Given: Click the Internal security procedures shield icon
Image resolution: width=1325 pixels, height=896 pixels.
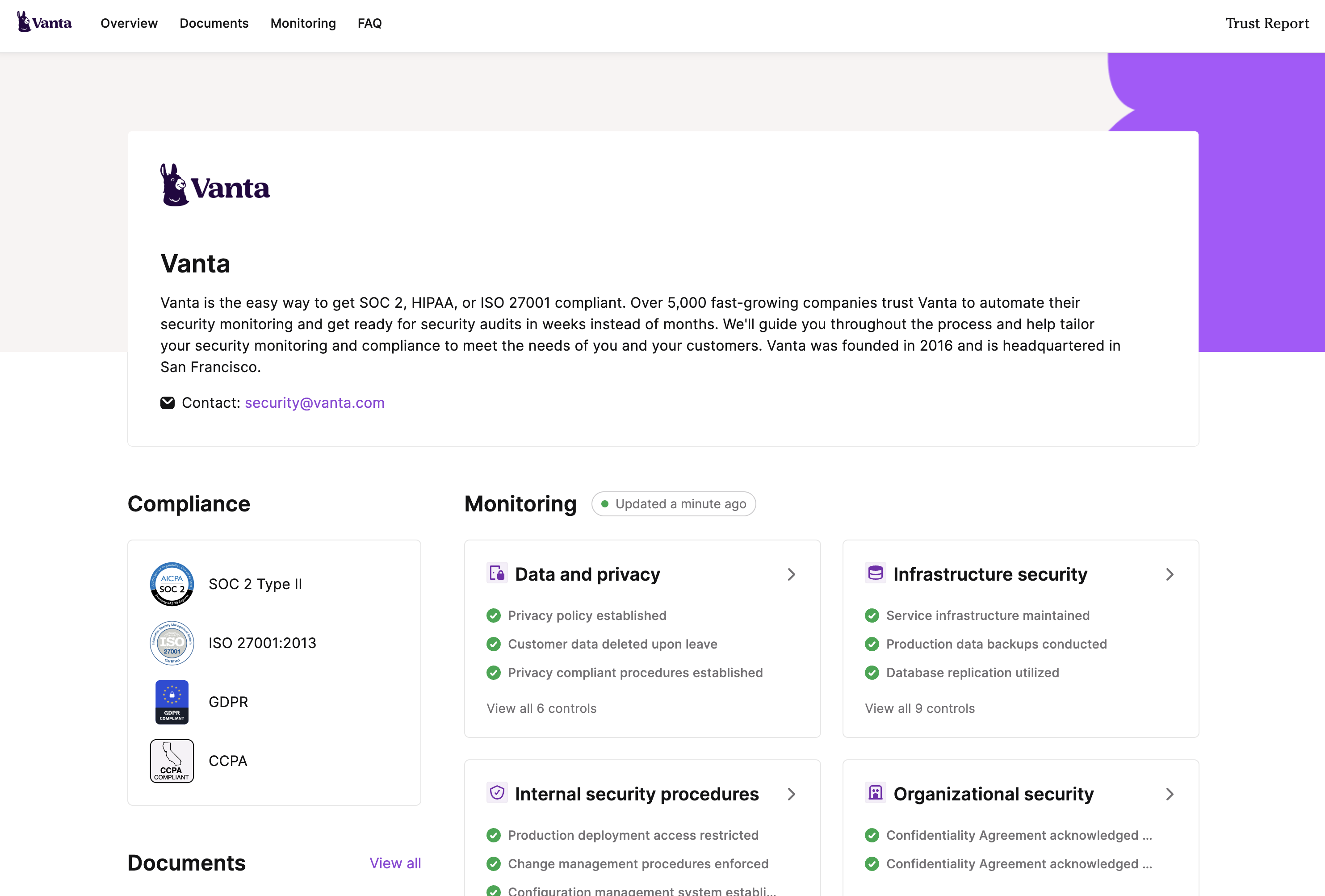Looking at the screenshot, I should point(497,793).
